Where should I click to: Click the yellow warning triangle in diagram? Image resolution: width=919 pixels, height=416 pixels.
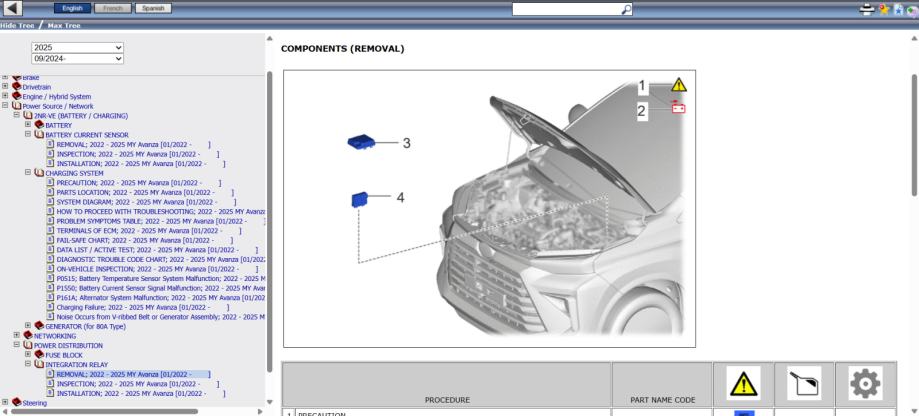click(x=679, y=84)
